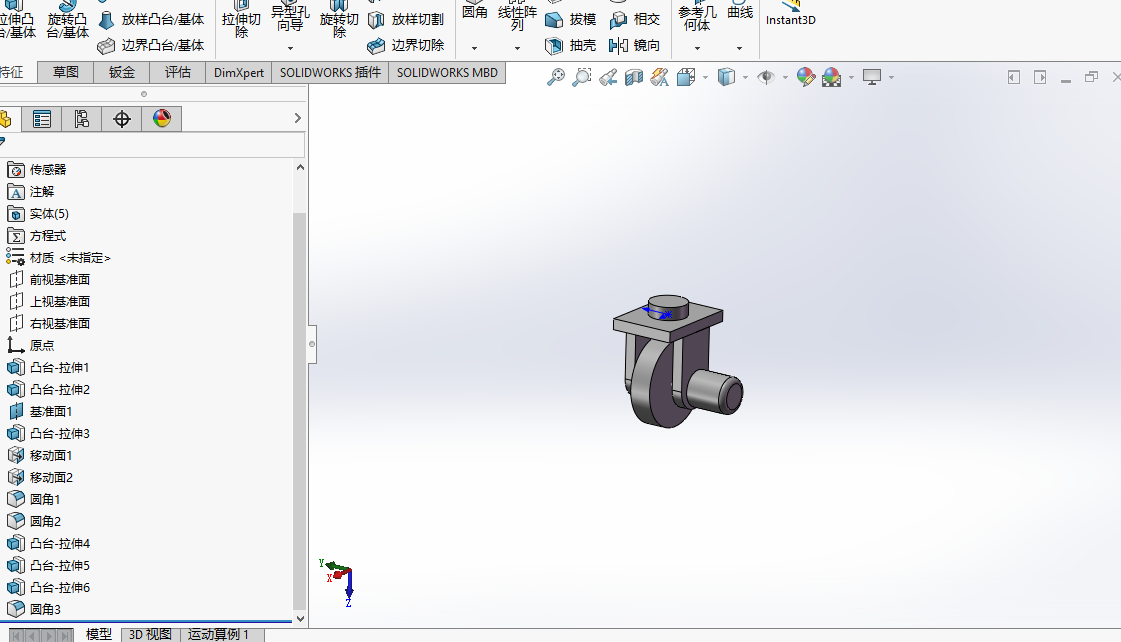Click the View Settings monitor icon
The width and height of the screenshot is (1121, 642).
pos(871,77)
